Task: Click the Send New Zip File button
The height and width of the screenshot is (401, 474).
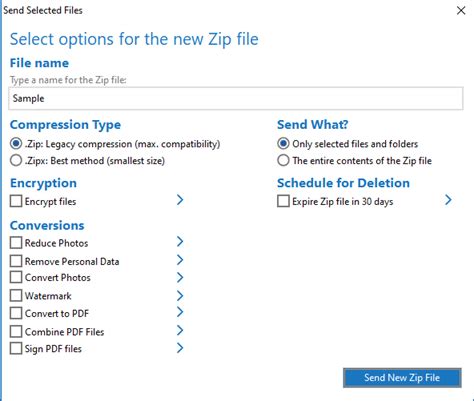Action: pos(402,378)
